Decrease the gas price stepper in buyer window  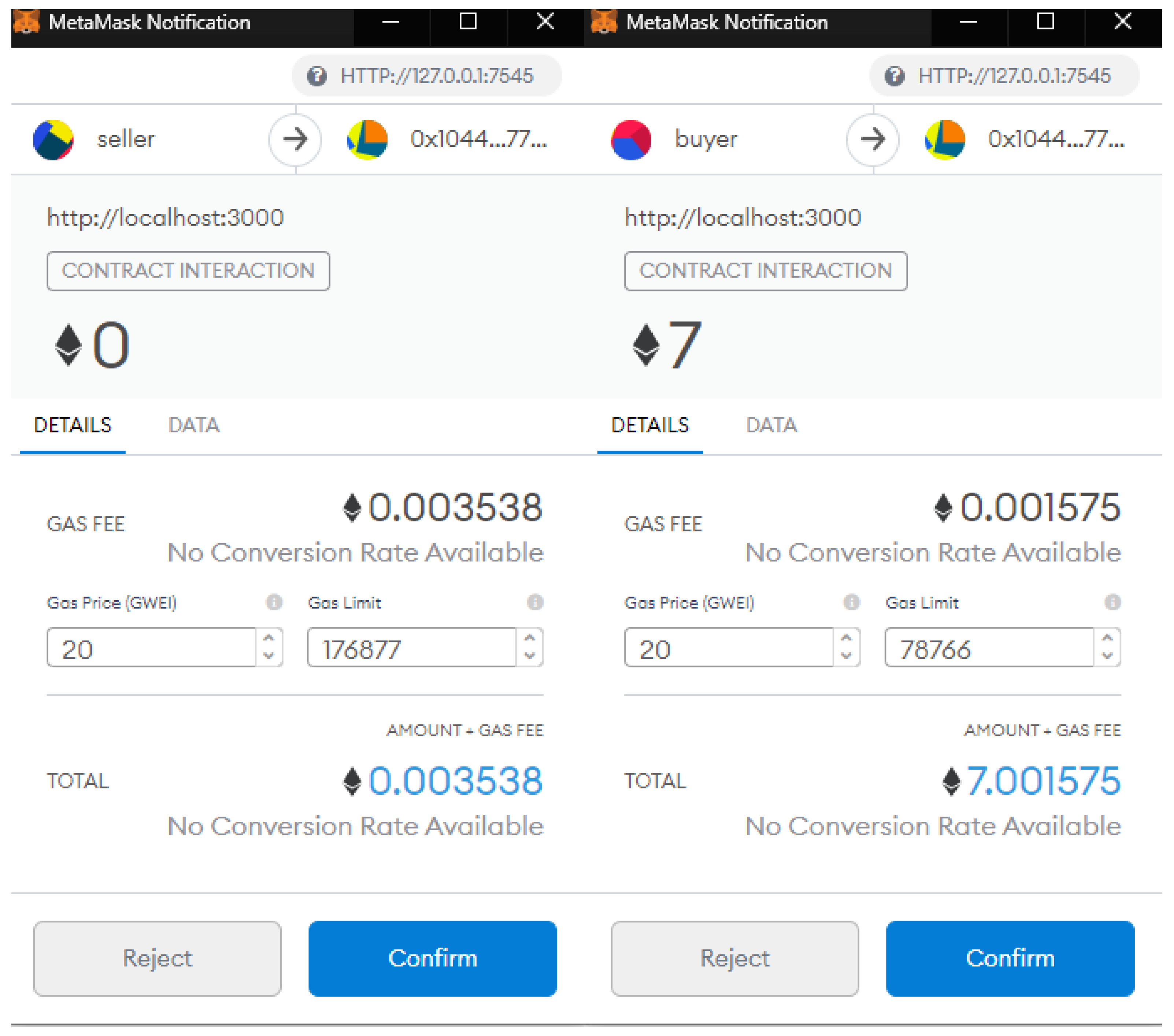tap(845, 655)
